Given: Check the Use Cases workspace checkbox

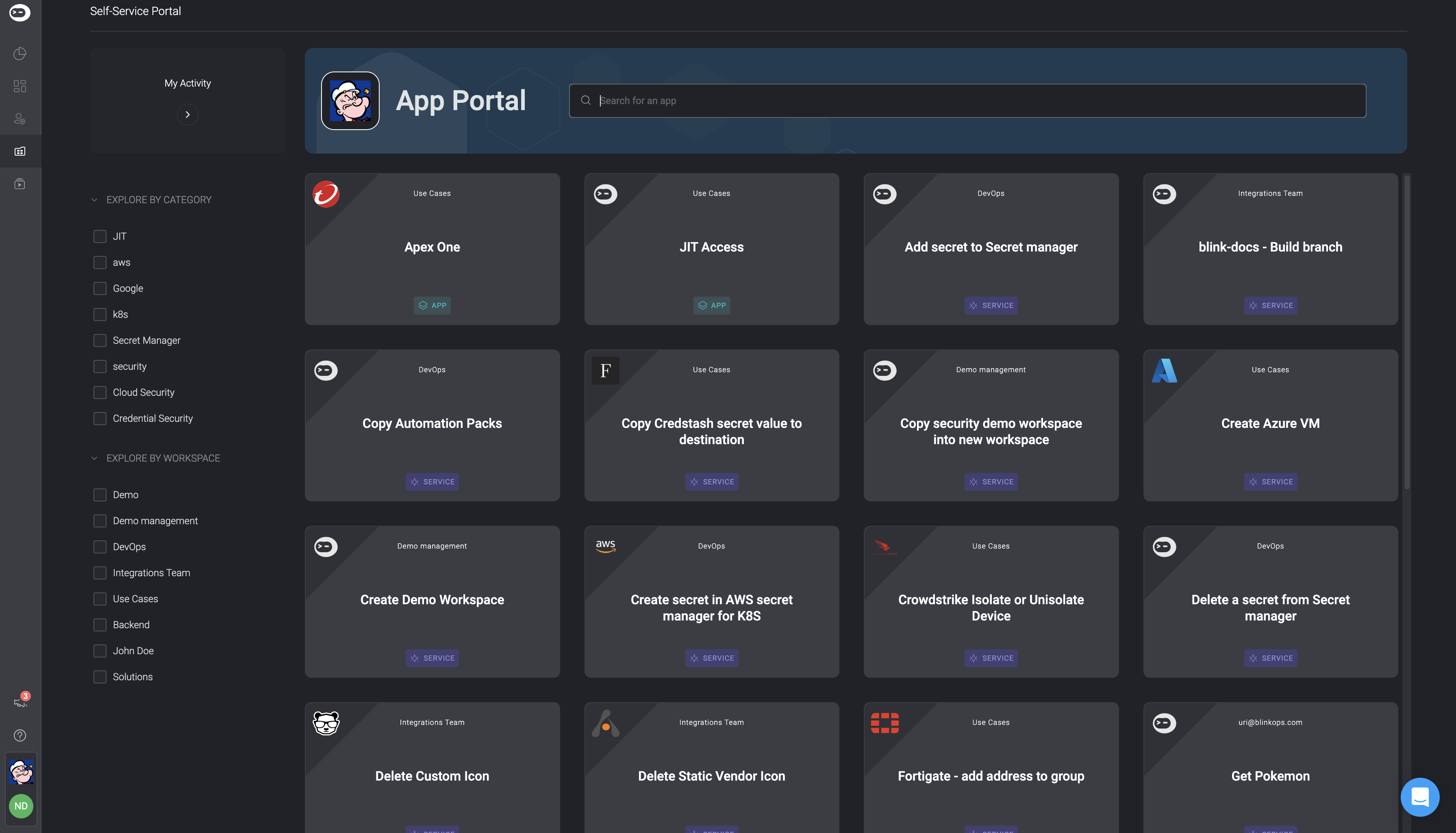Looking at the screenshot, I should (x=100, y=599).
